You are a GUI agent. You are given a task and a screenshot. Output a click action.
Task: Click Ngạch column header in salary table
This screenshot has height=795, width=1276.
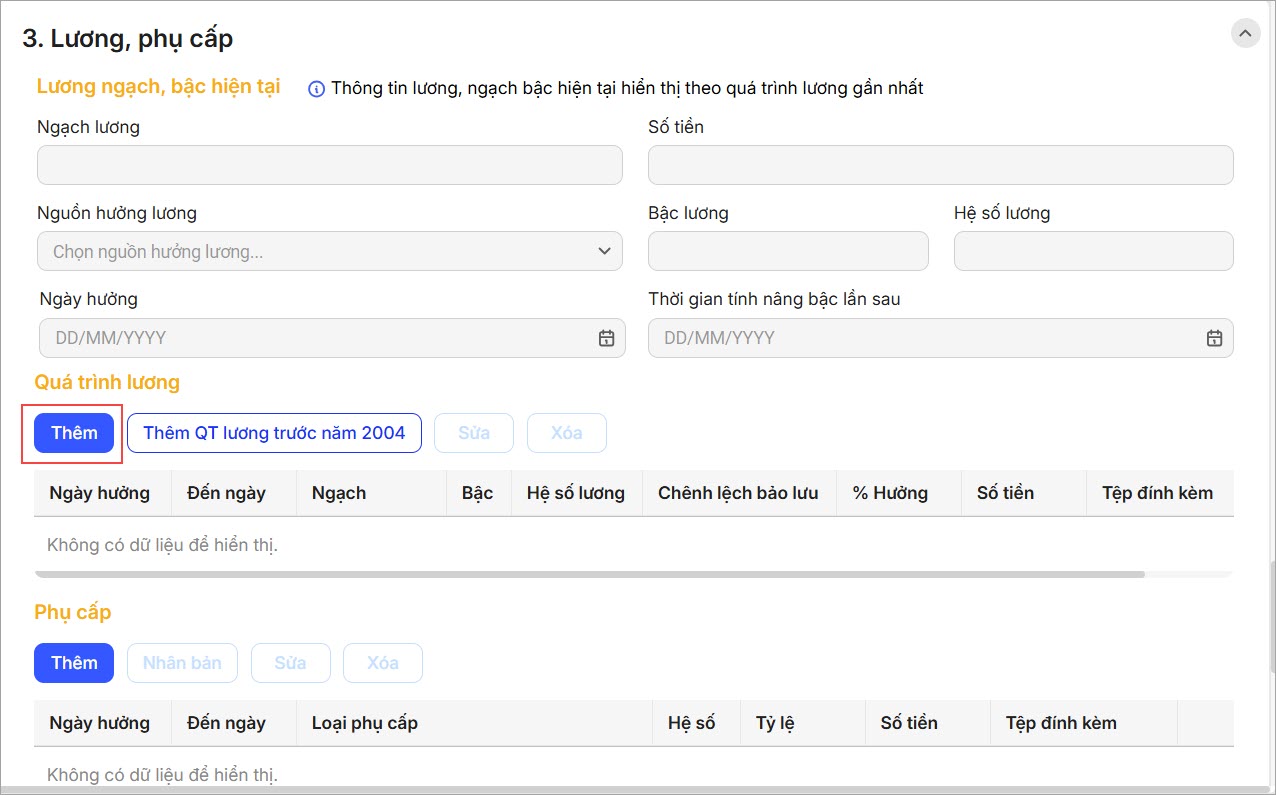click(339, 493)
